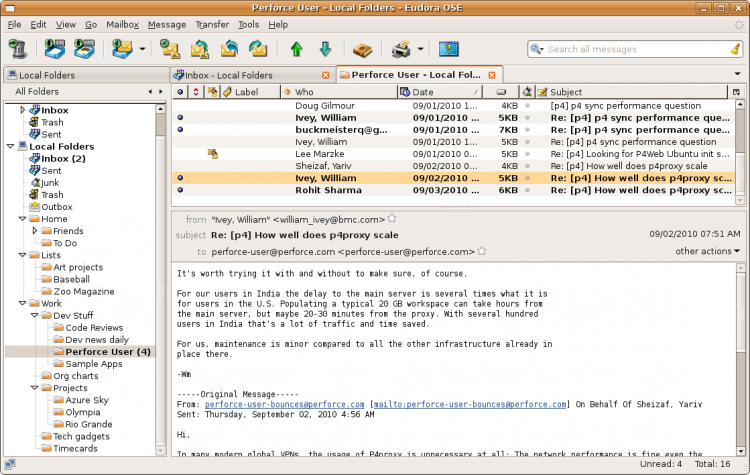Viewport: 750px width, 475px height.
Task: Open the 'other actions' dropdown
Action: [708, 251]
